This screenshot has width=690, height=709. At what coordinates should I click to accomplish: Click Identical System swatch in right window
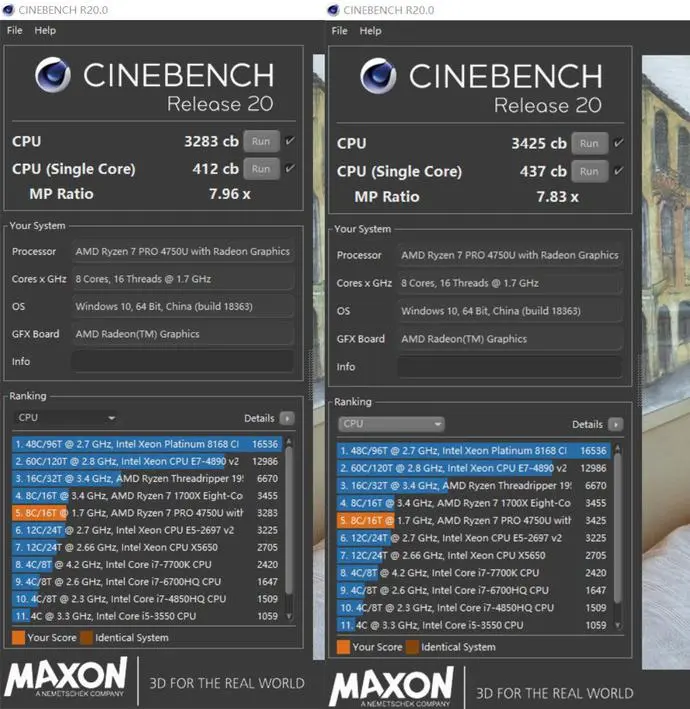[x=412, y=647]
